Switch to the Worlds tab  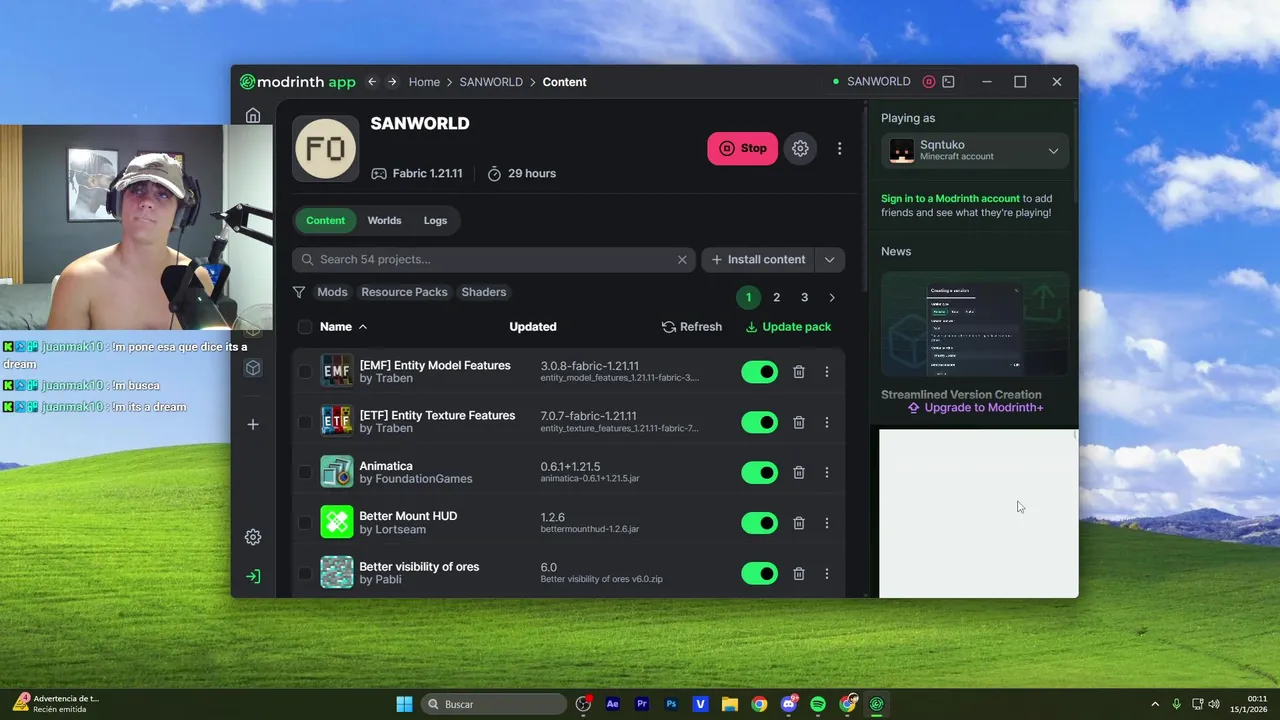pos(384,221)
